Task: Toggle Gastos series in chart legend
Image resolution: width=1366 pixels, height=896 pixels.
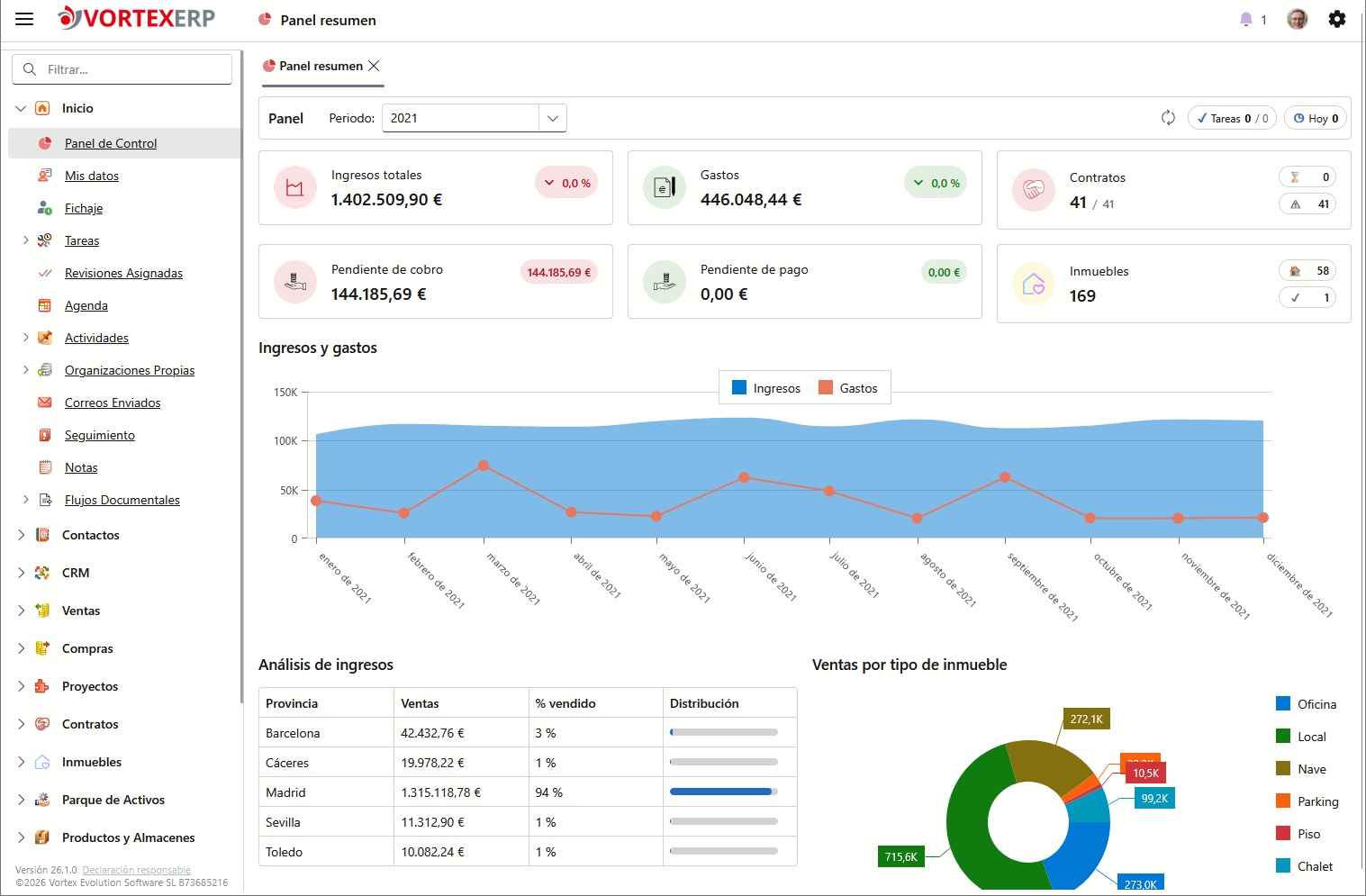Action: (x=848, y=388)
